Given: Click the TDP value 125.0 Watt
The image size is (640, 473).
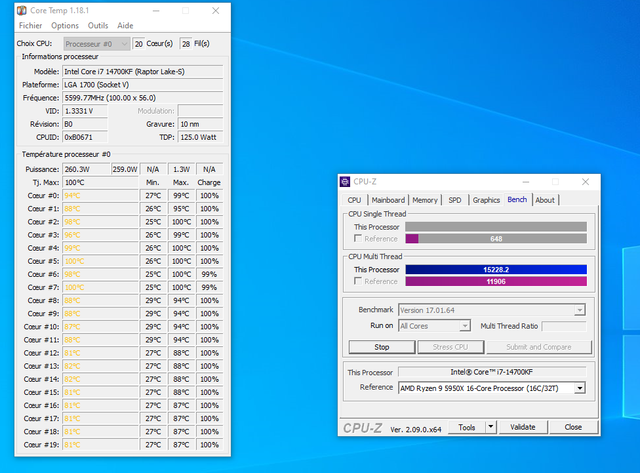Looking at the screenshot, I should 200,137.
